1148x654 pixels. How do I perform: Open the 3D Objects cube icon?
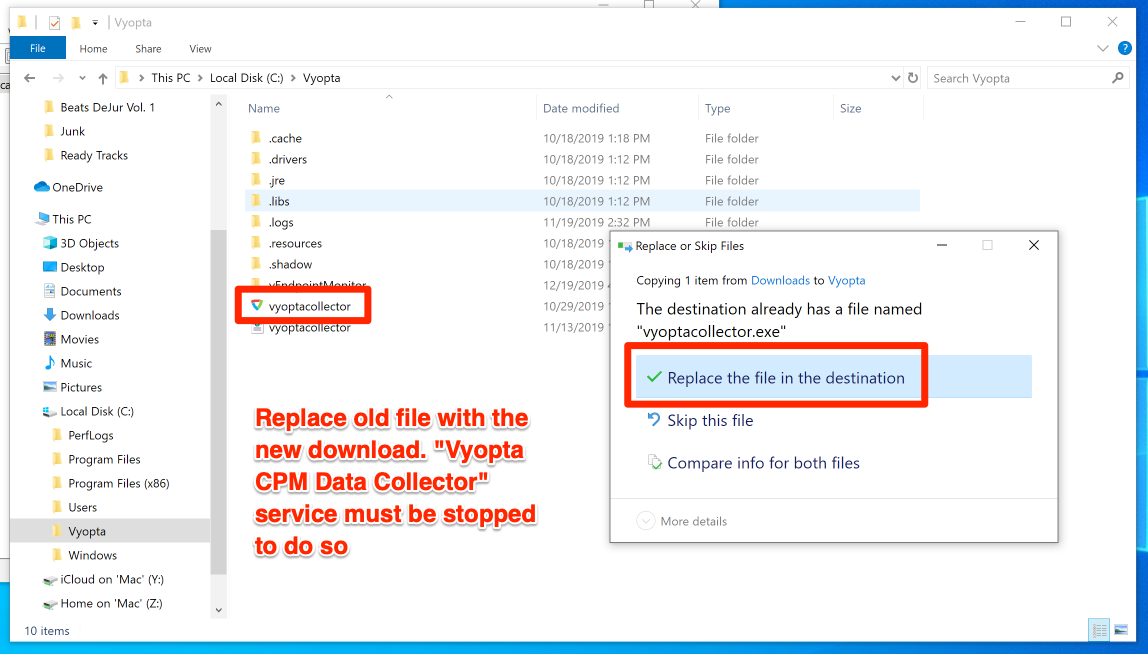(x=50, y=243)
